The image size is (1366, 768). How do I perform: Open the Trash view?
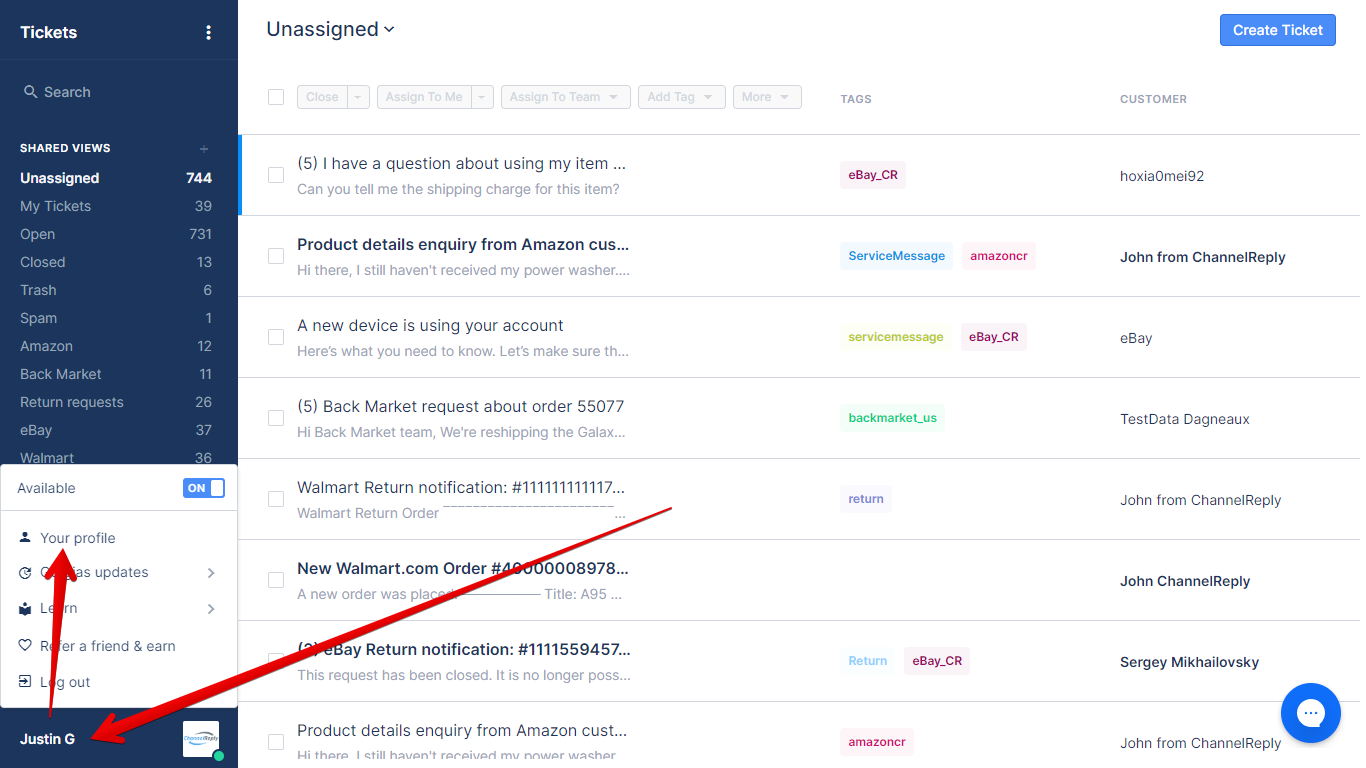point(116,290)
